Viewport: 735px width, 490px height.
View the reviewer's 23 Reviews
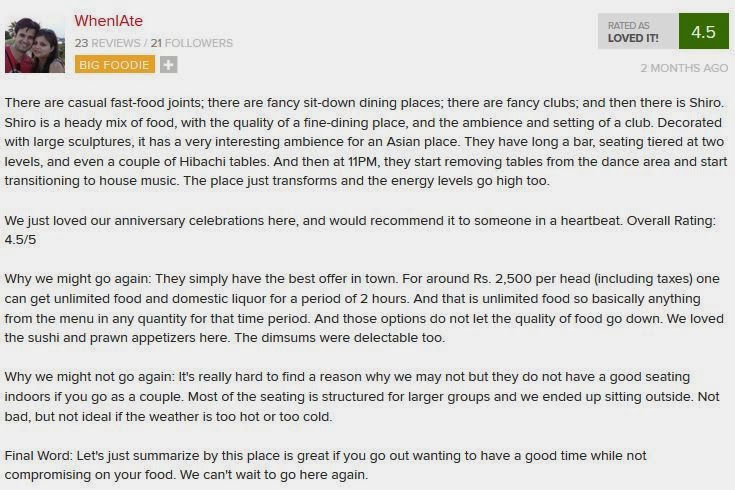tap(107, 43)
